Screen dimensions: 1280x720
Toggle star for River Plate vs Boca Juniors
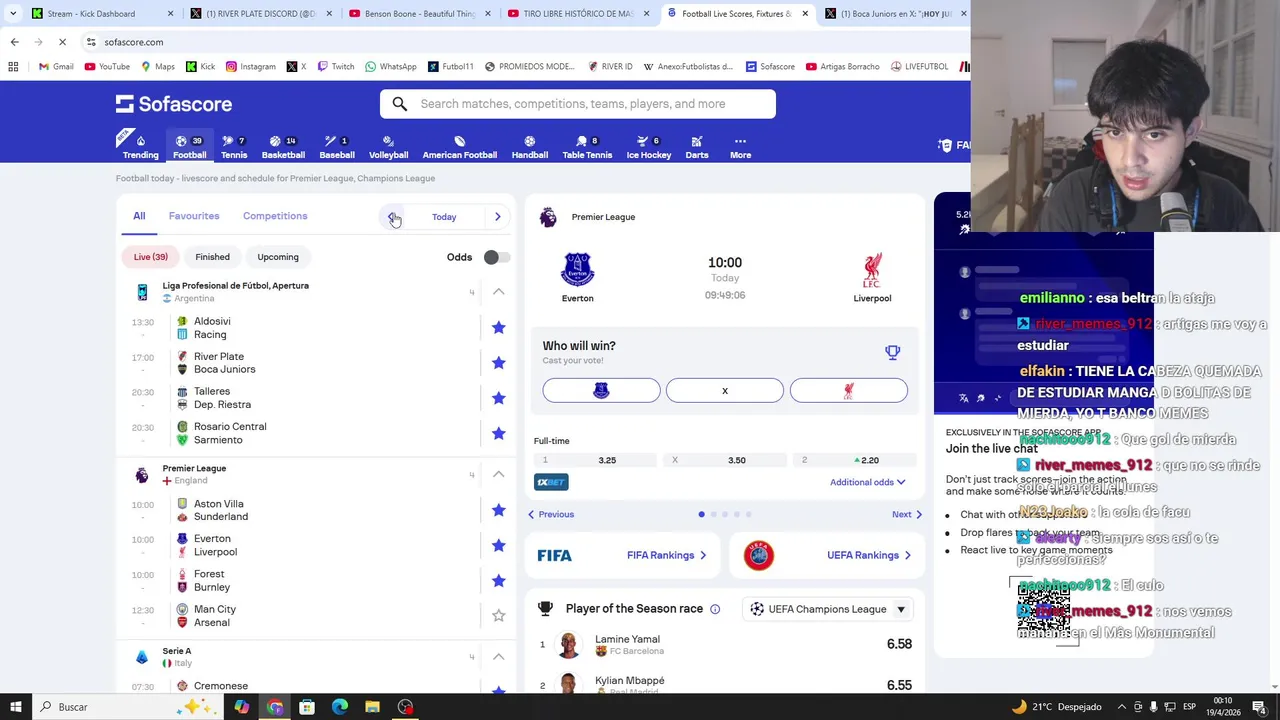tap(498, 362)
